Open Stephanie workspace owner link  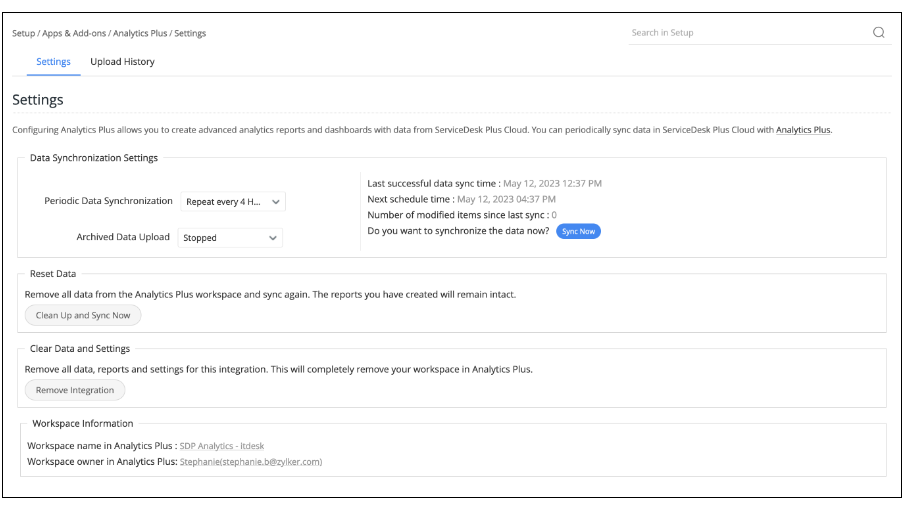(251, 462)
